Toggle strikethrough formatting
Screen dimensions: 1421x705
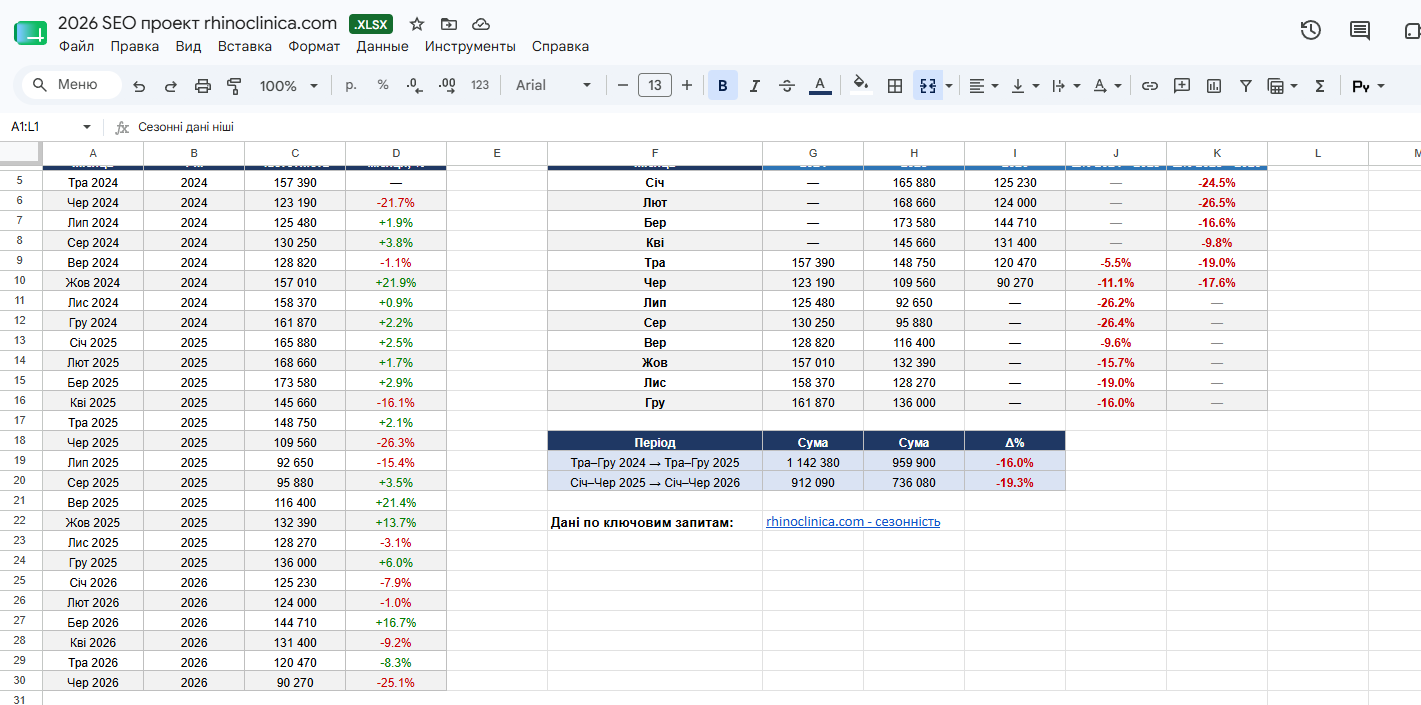(787, 86)
